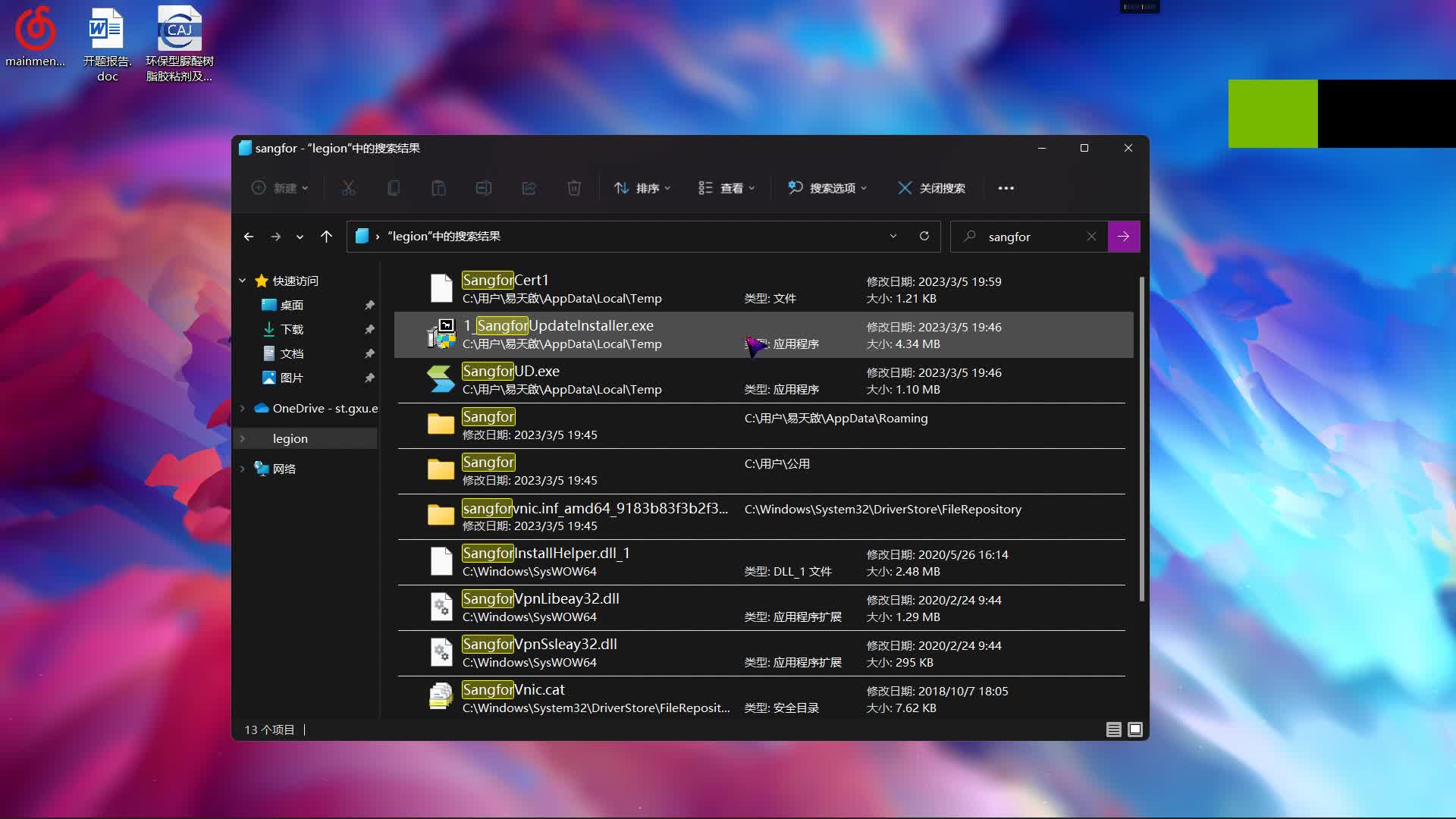Image resolution: width=1456 pixels, height=819 pixels.
Task: Open the 排序 sort dropdown
Action: point(642,187)
